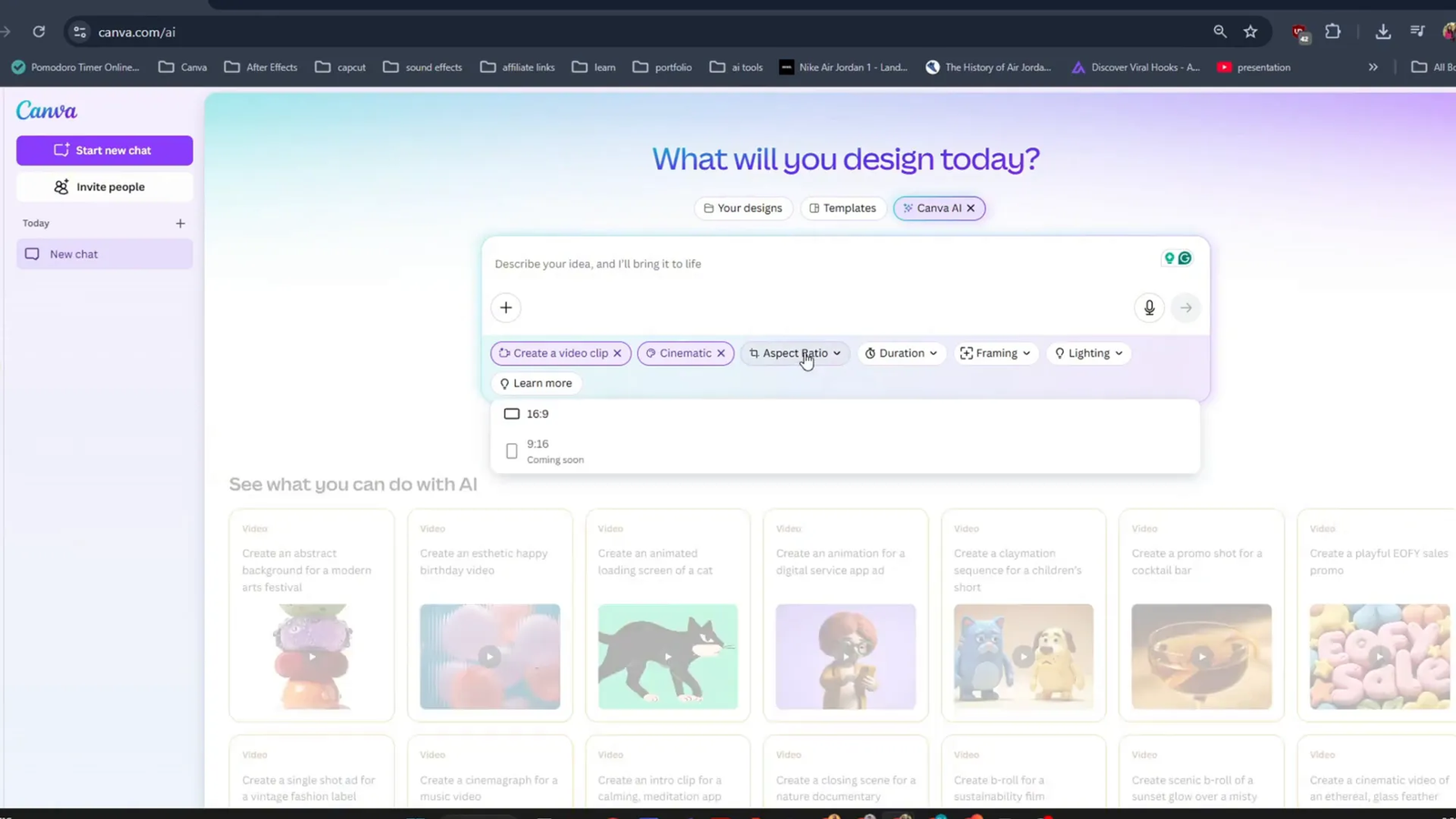Play the claymation sequence video thumbnail

[x=1024, y=656]
